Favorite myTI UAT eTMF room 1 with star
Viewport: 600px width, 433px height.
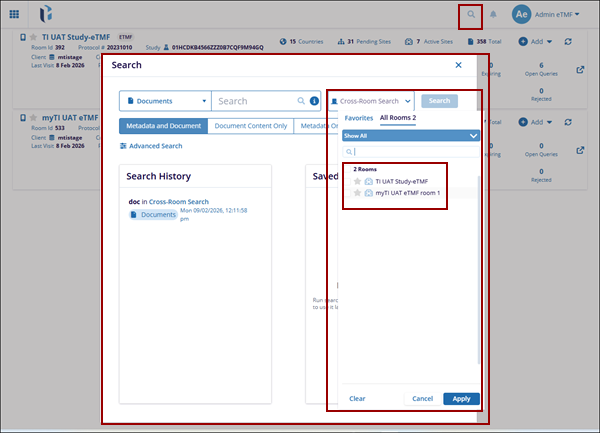click(357, 192)
